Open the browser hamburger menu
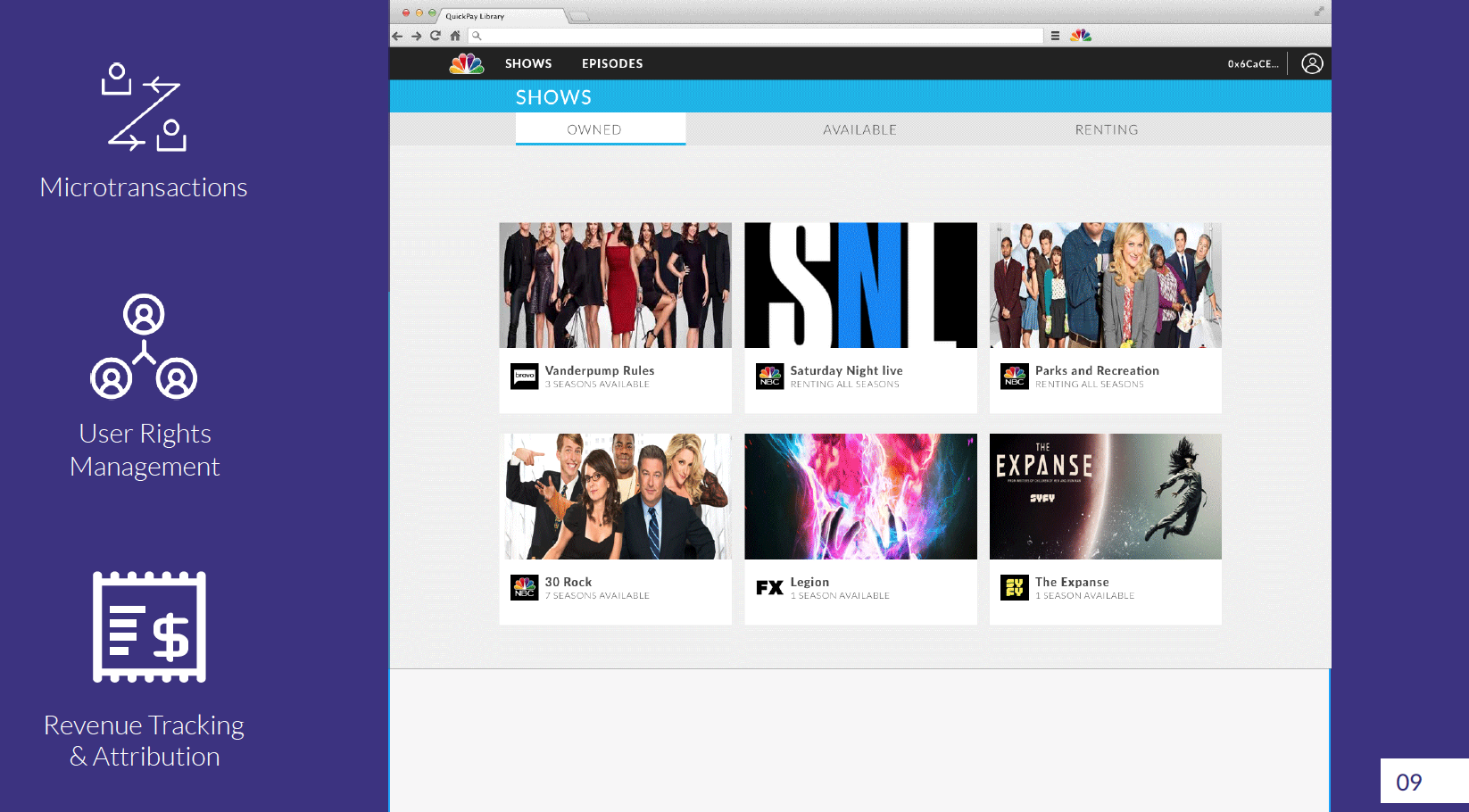 (1055, 36)
